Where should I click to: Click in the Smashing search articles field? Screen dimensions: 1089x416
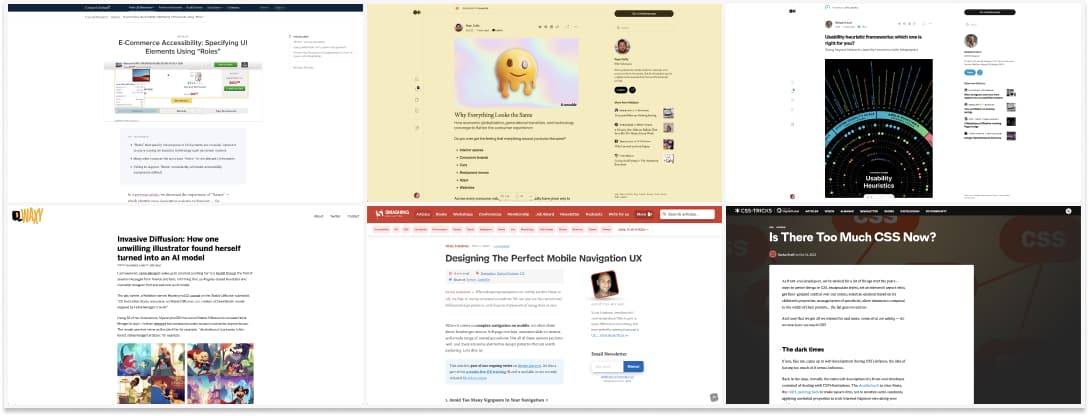(690, 214)
